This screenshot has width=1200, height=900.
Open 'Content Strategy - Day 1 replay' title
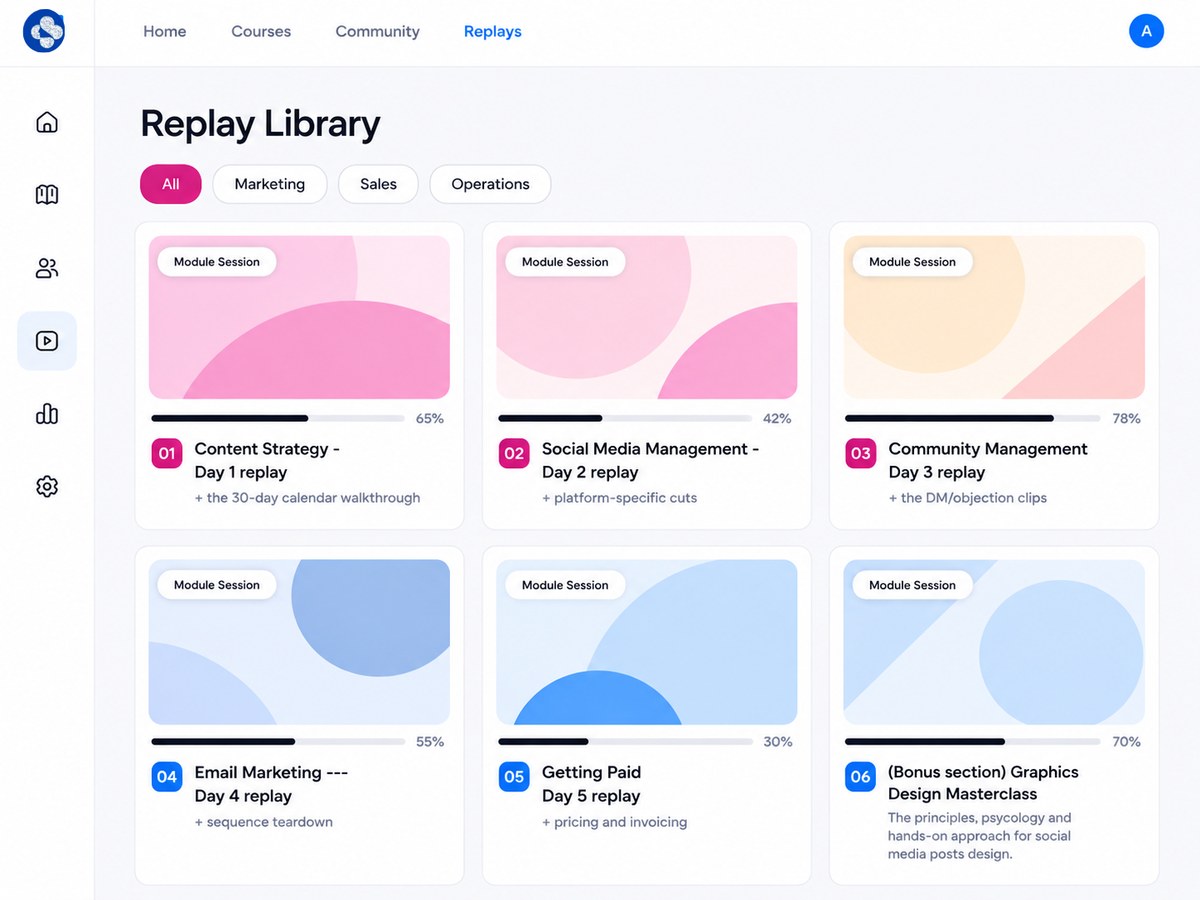pyautogui.click(x=267, y=460)
